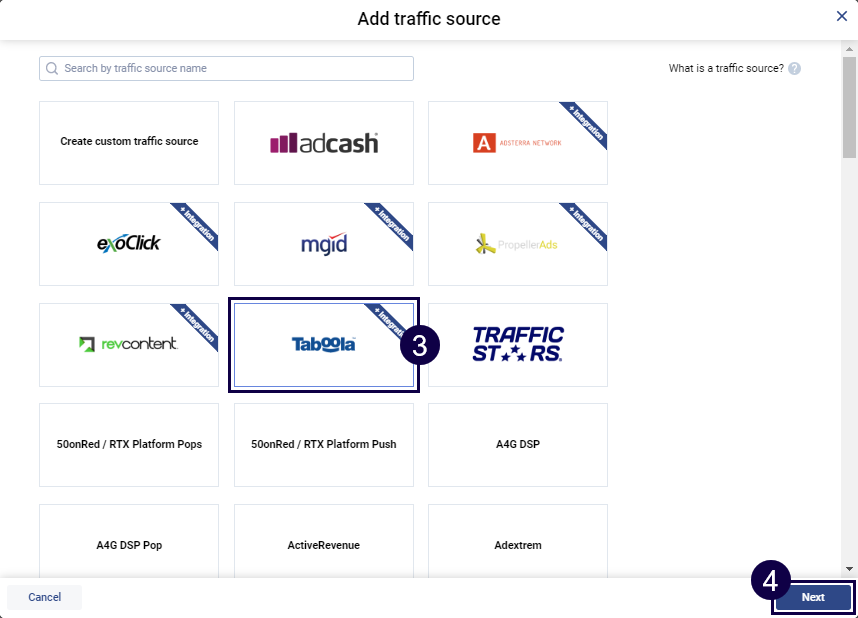Click the scrollbar down arrow
The height and width of the screenshot is (618, 858).
(x=849, y=567)
